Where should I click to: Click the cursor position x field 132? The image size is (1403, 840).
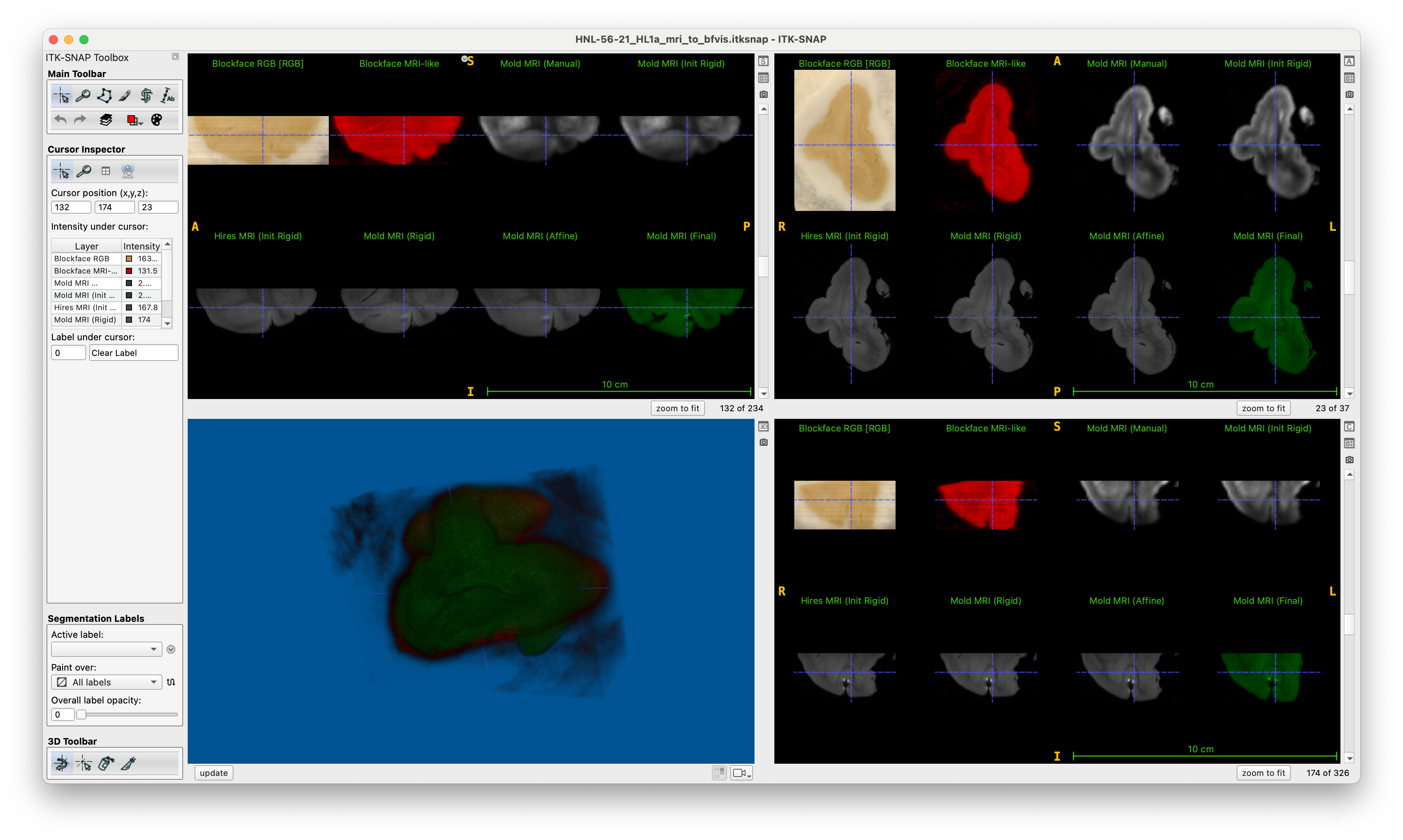(x=71, y=207)
